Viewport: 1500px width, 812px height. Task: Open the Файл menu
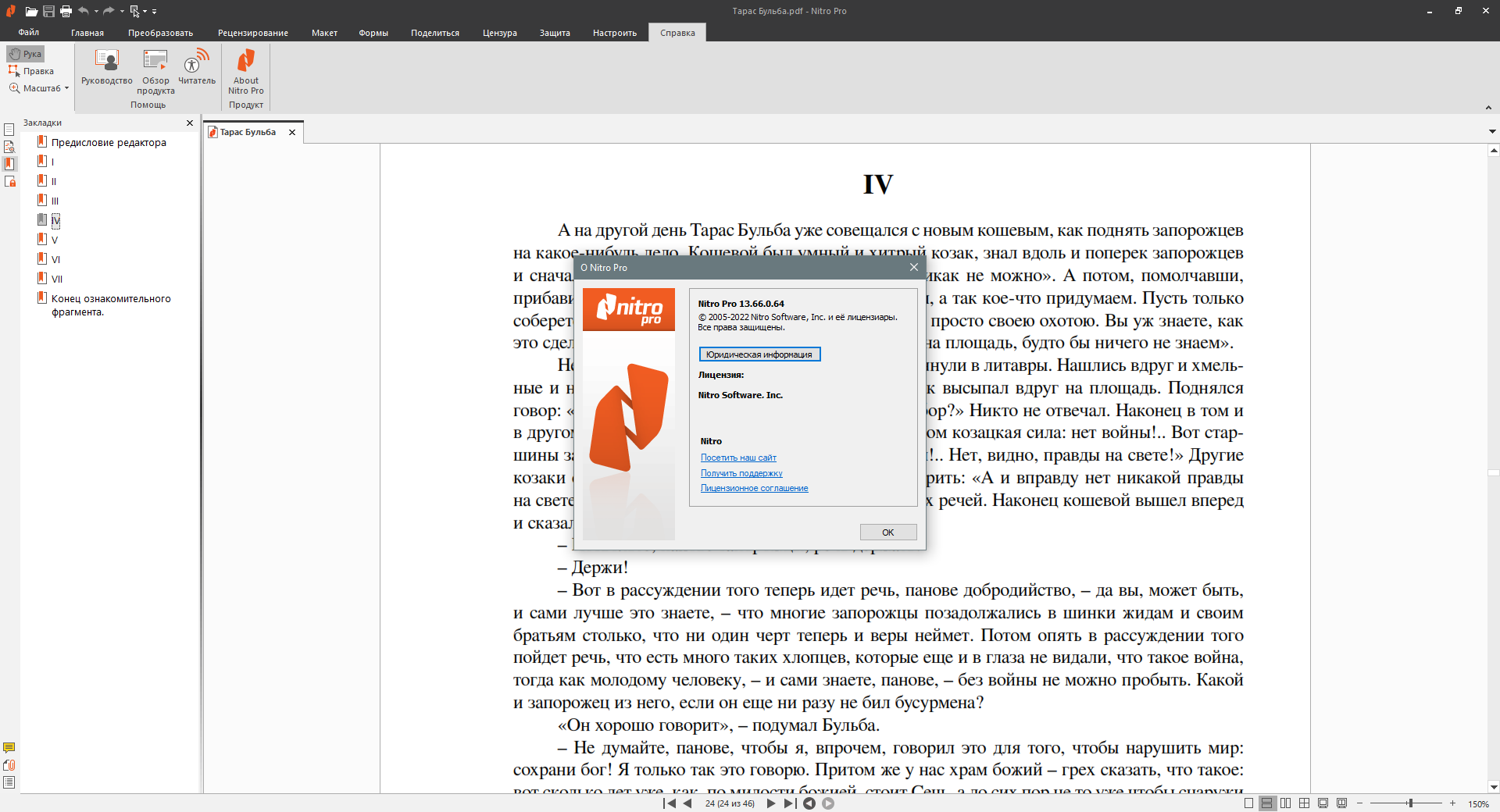pos(29,33)
